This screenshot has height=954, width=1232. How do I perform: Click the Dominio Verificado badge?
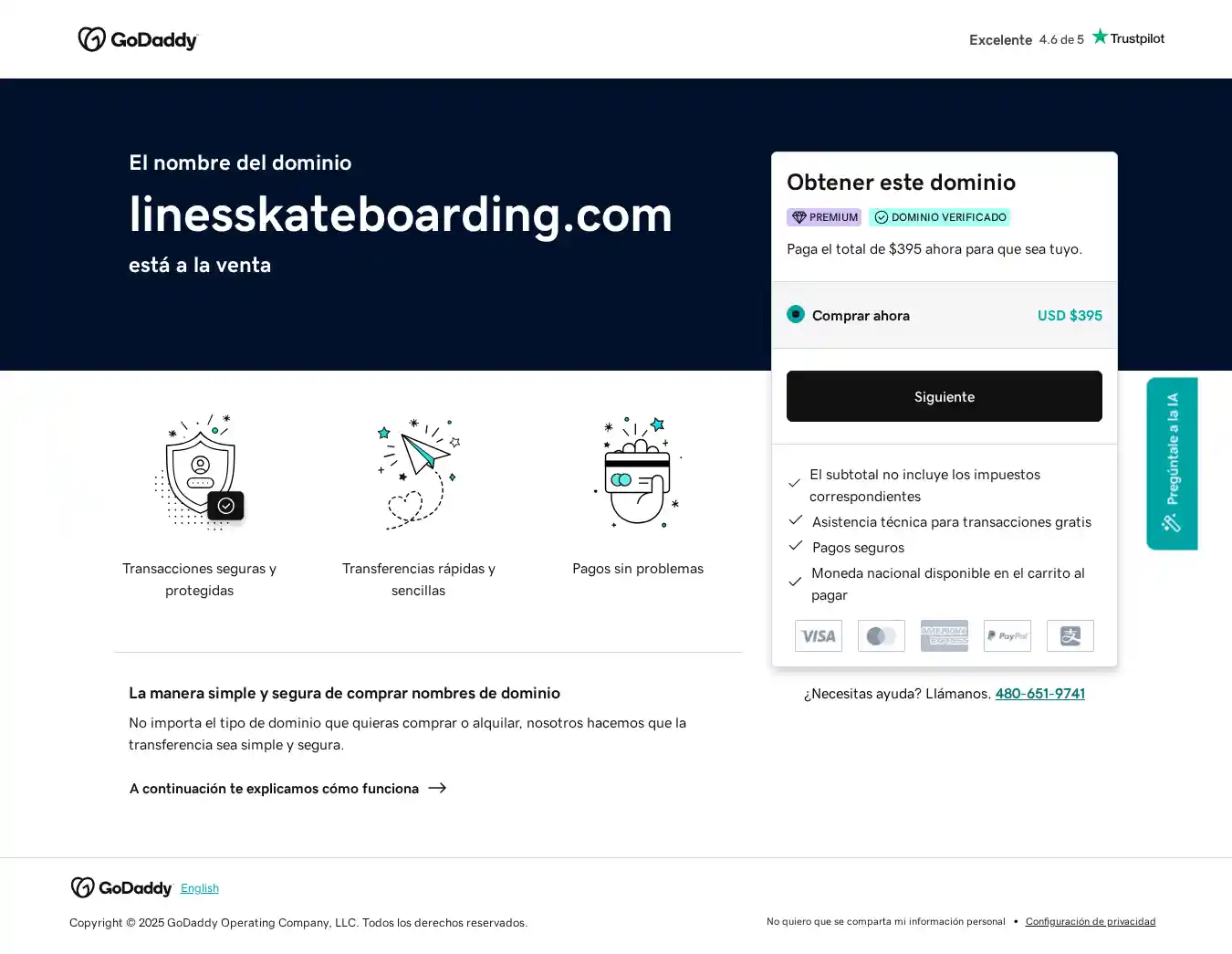pyautogui.click(x=940, y=217)
